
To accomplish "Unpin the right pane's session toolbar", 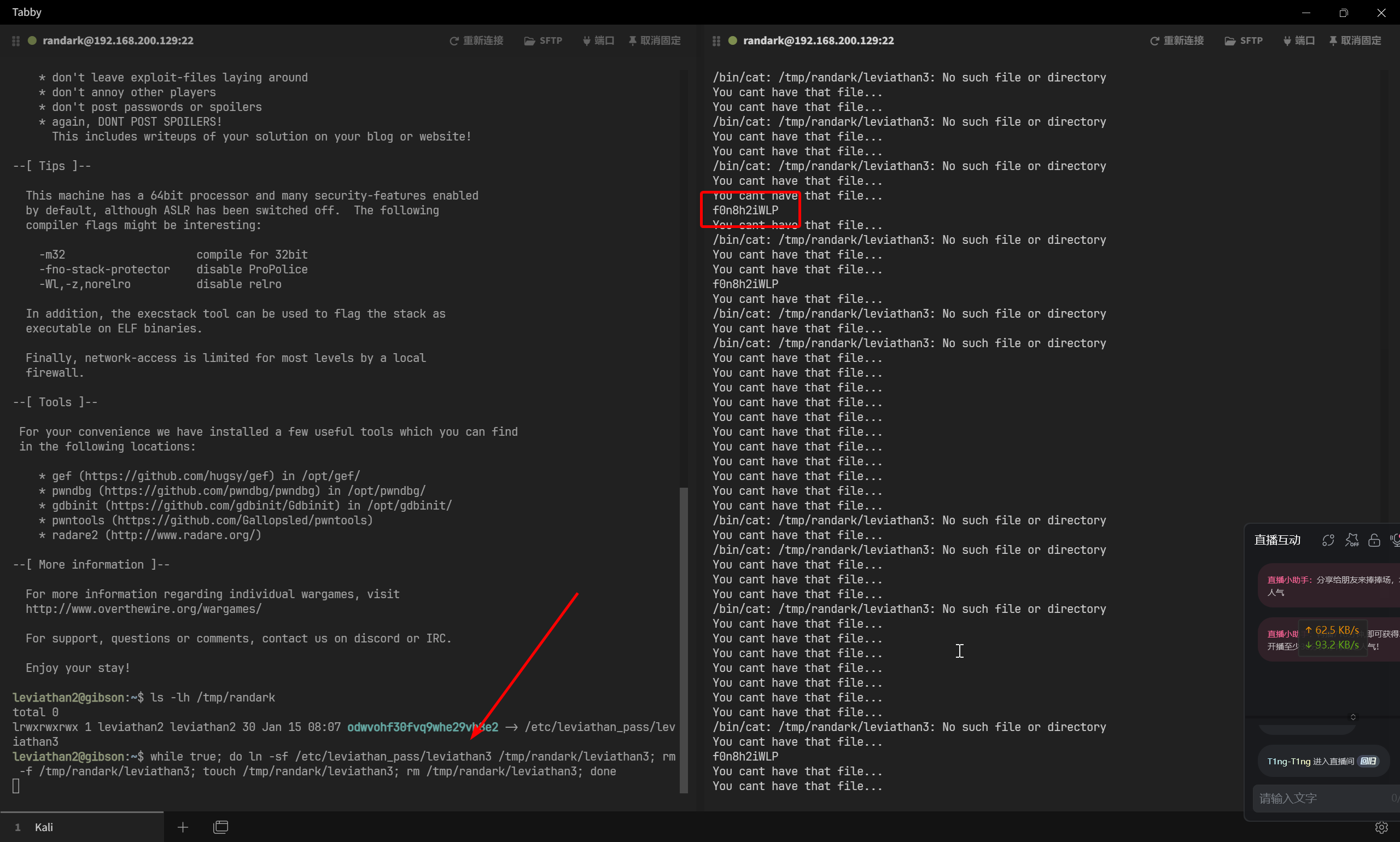I will 1355,41.
